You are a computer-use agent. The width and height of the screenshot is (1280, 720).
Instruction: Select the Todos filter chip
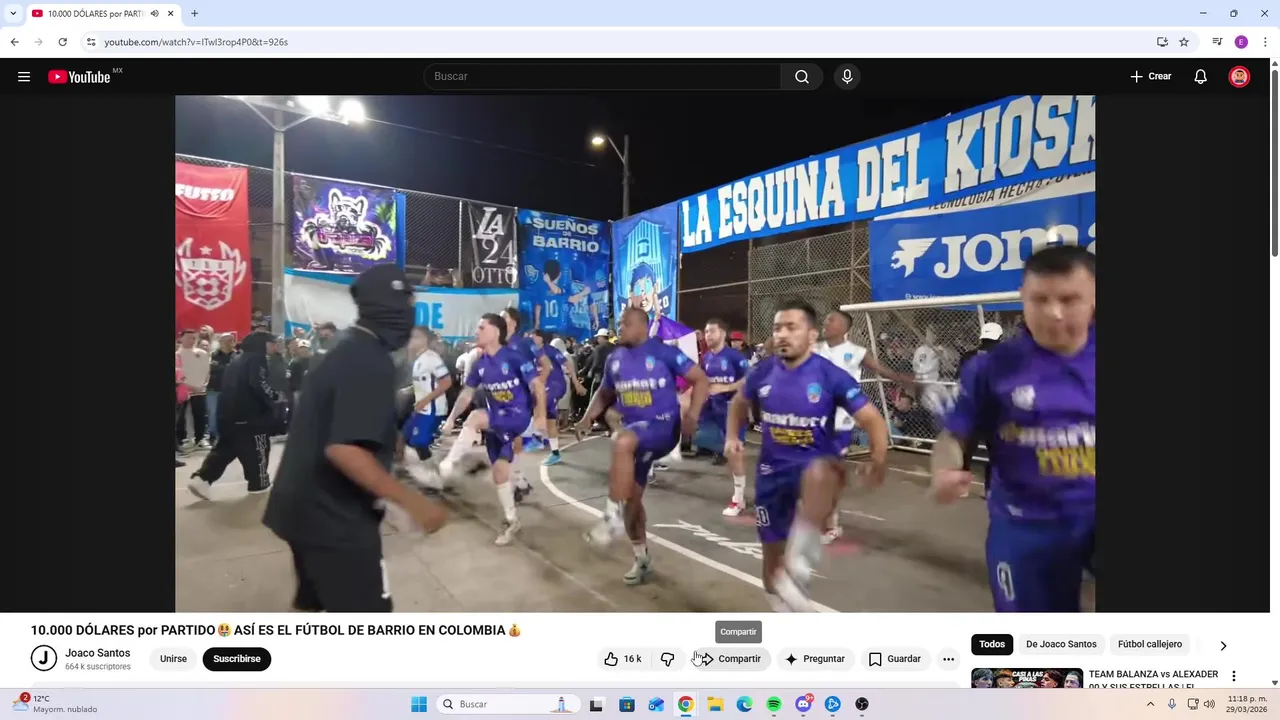(x=992, y=645)
